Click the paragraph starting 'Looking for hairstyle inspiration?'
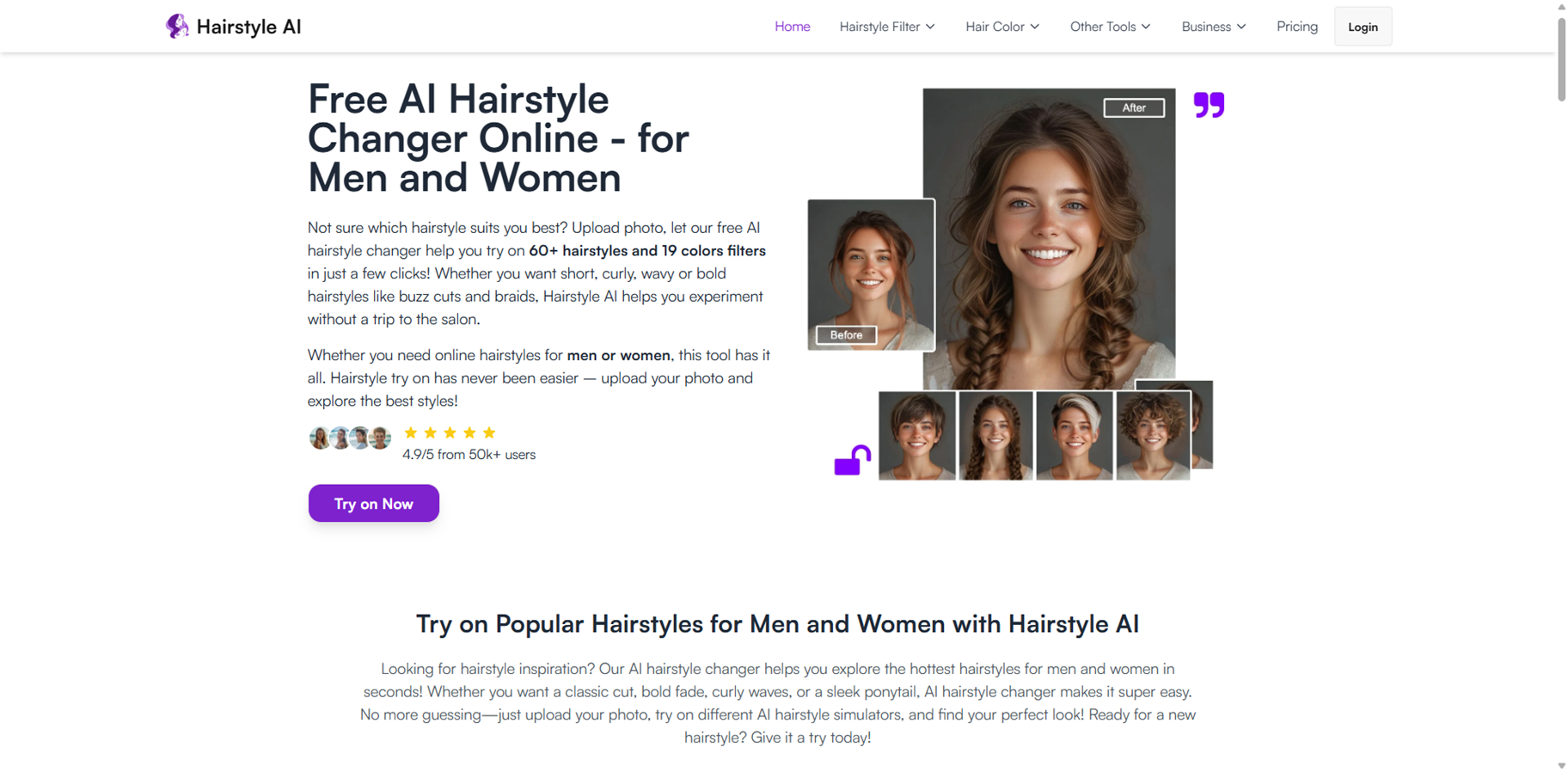The width and height of the screenshot is (1568, 772). pyautogui.click(x=777, y=702)
